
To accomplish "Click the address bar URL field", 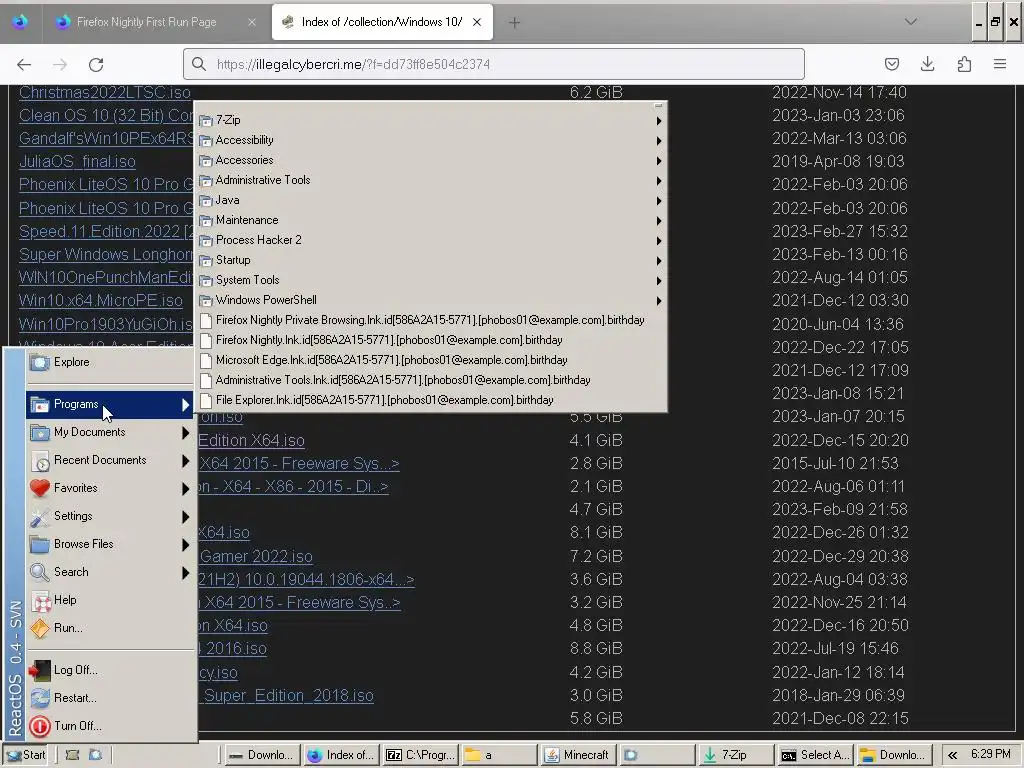I will tap(494, 64).
